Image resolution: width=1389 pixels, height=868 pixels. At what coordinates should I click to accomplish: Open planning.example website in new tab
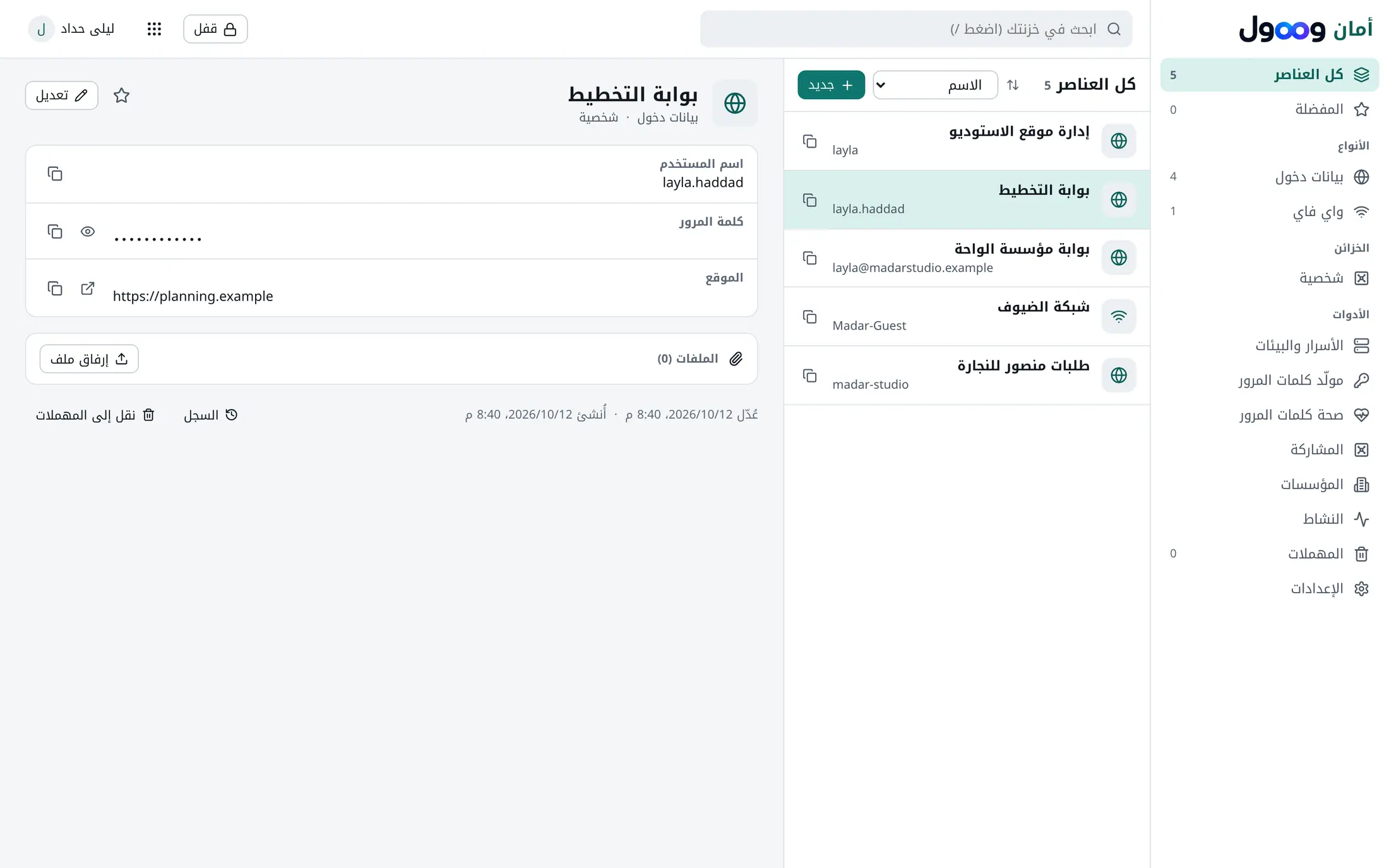click(88, 288)
